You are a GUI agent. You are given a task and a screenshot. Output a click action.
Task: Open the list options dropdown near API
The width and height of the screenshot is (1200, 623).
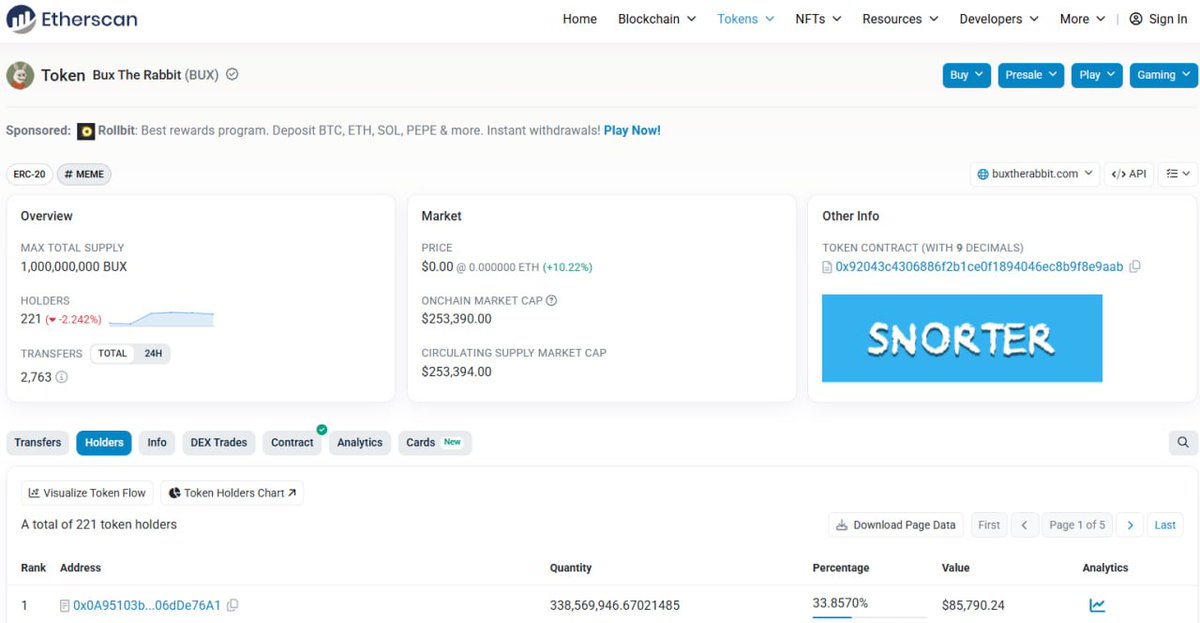click(x=1177, y=174)
